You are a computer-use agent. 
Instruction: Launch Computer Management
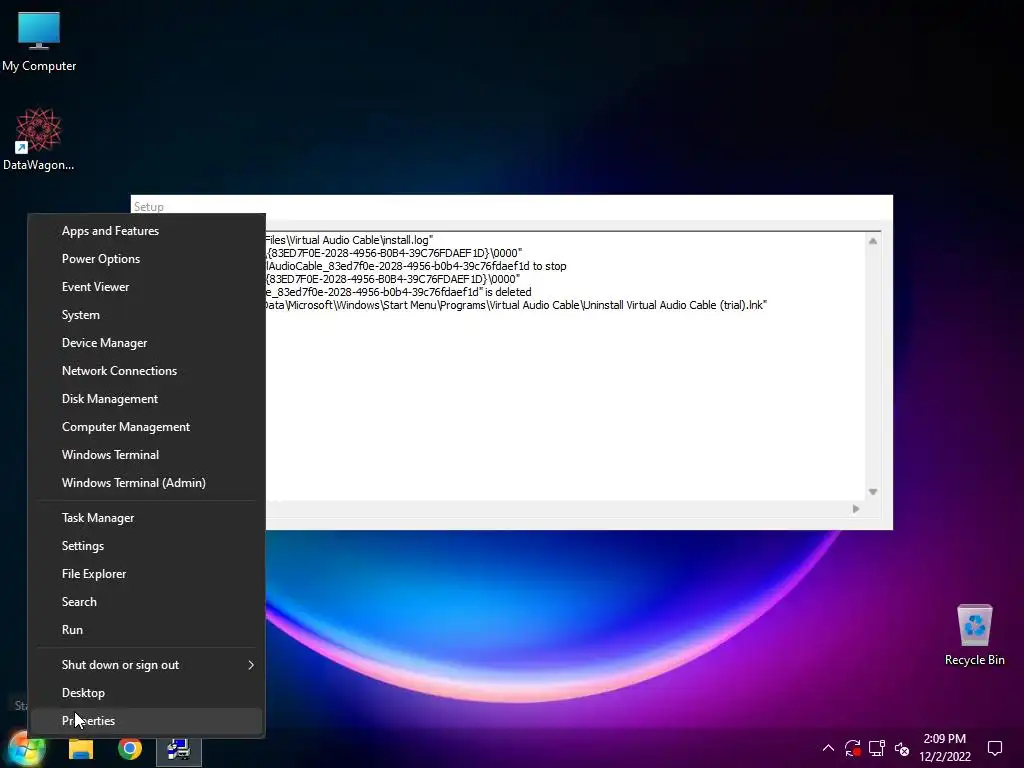coord(146,427)
